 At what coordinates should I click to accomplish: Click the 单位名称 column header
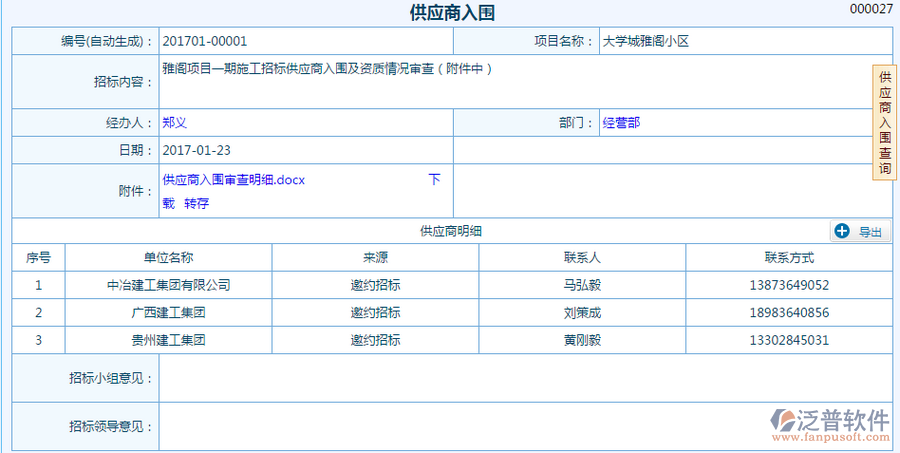(x=168, y=257)
